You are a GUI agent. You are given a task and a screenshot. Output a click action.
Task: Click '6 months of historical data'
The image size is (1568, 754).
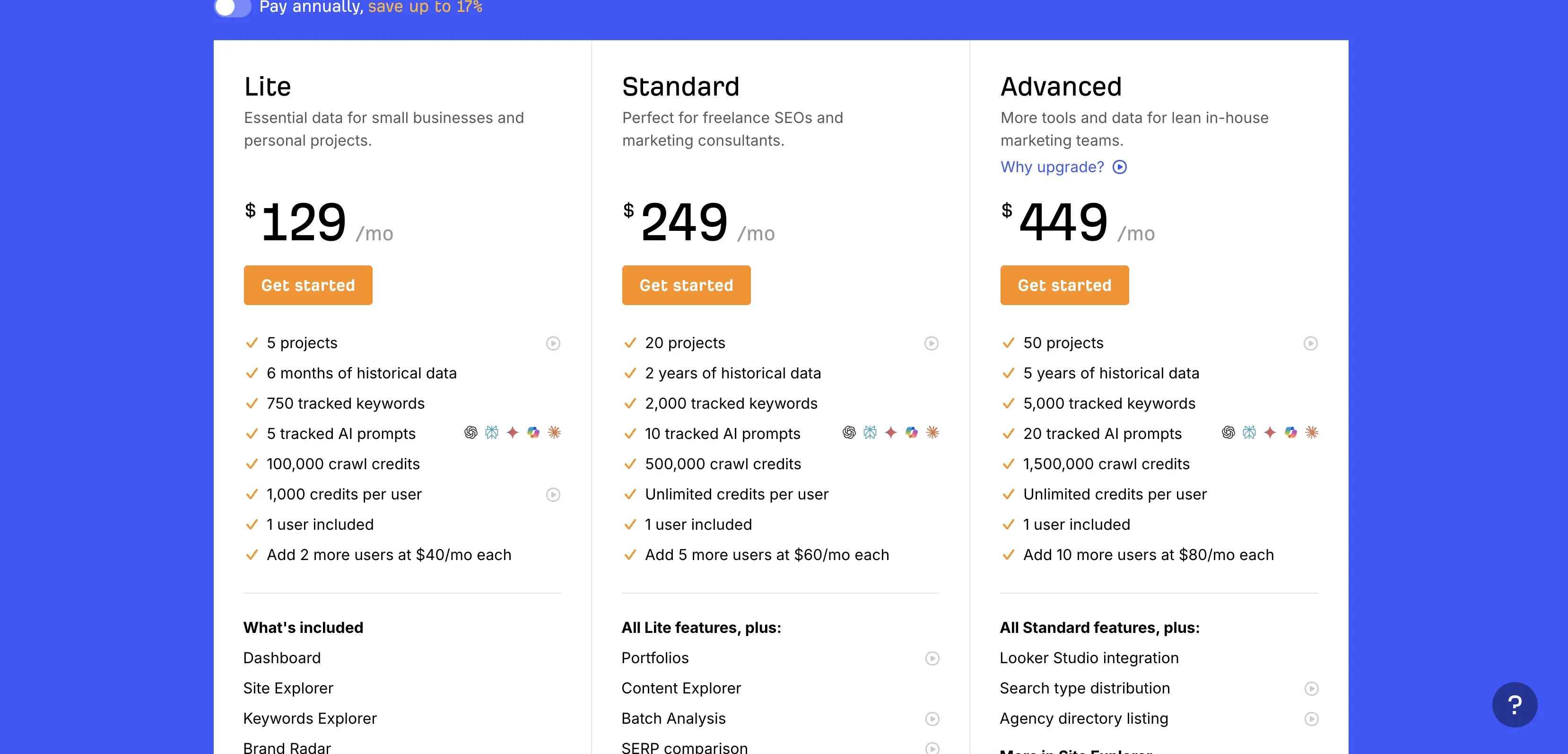click(362, 373)
